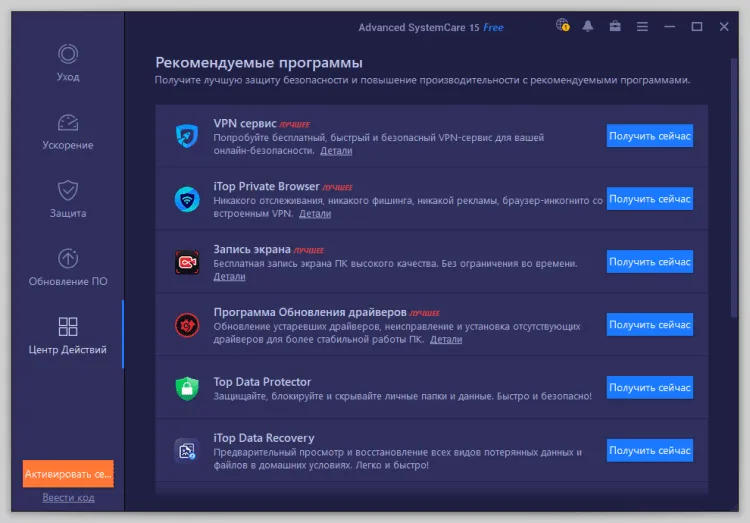
Task: Click the iTop Data Recovery icon
Action: pyautogui.click(x=187, y=451)
